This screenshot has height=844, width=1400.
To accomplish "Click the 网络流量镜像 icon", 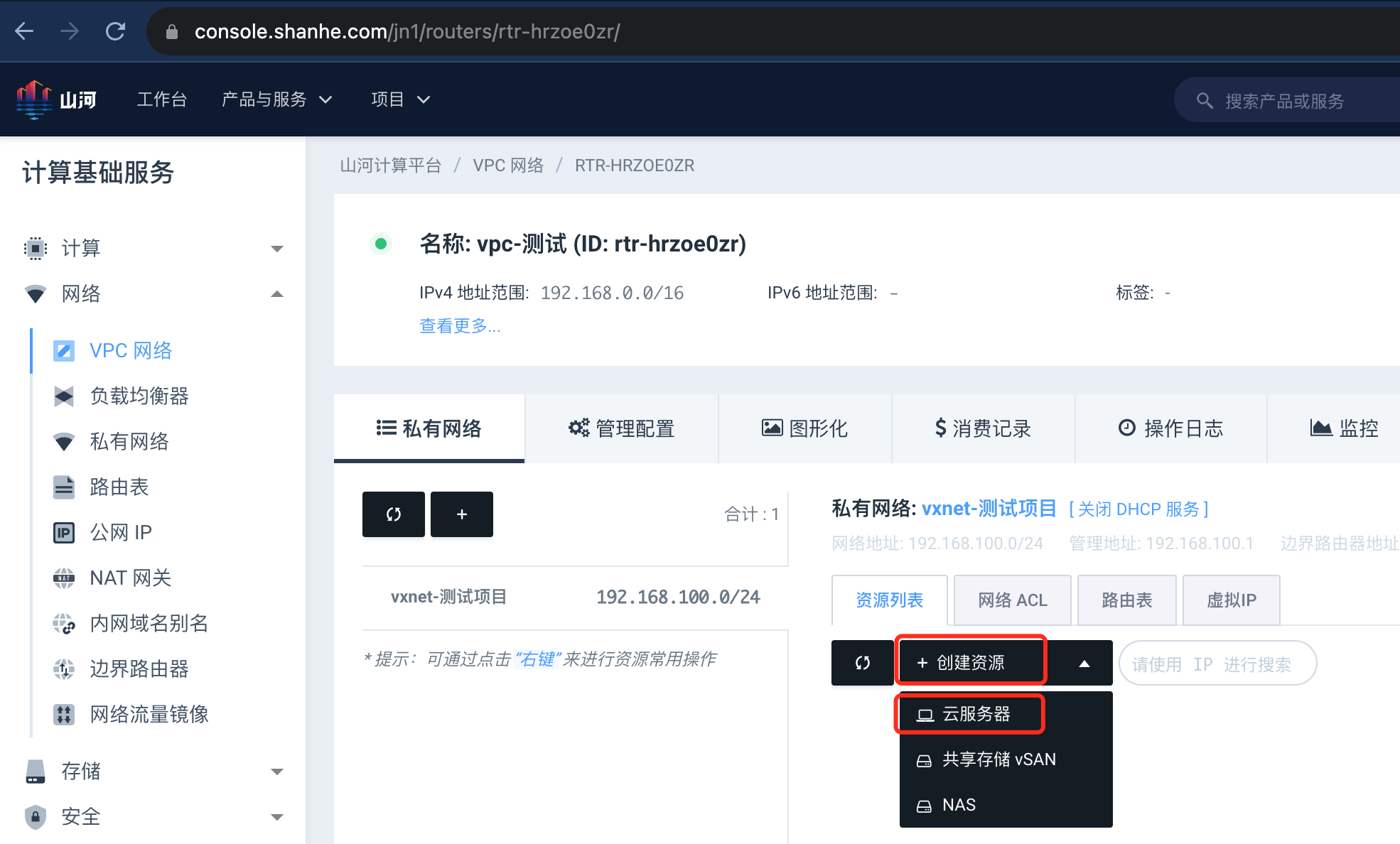I will (x=64, y=714).
